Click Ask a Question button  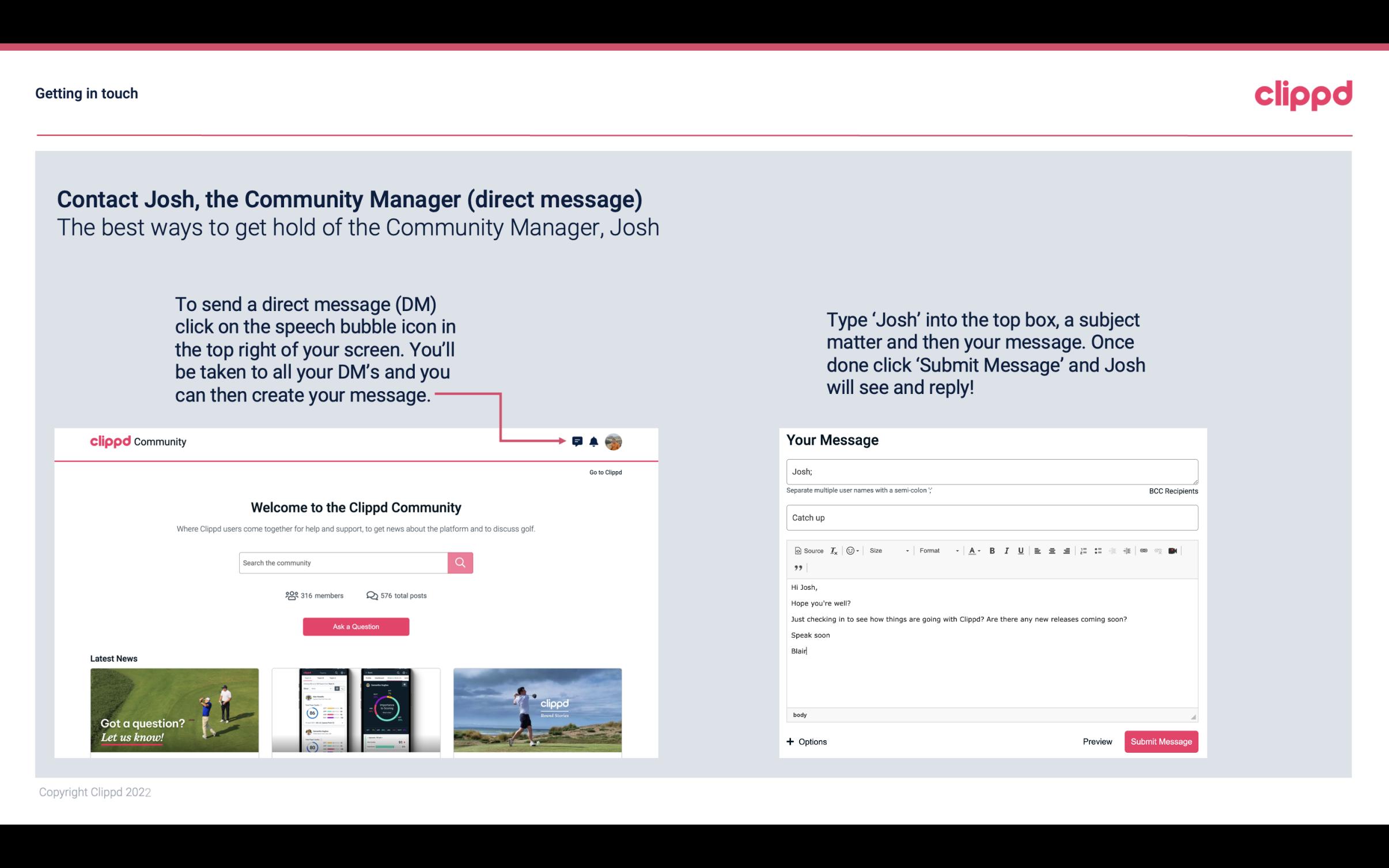pos(357,626)
